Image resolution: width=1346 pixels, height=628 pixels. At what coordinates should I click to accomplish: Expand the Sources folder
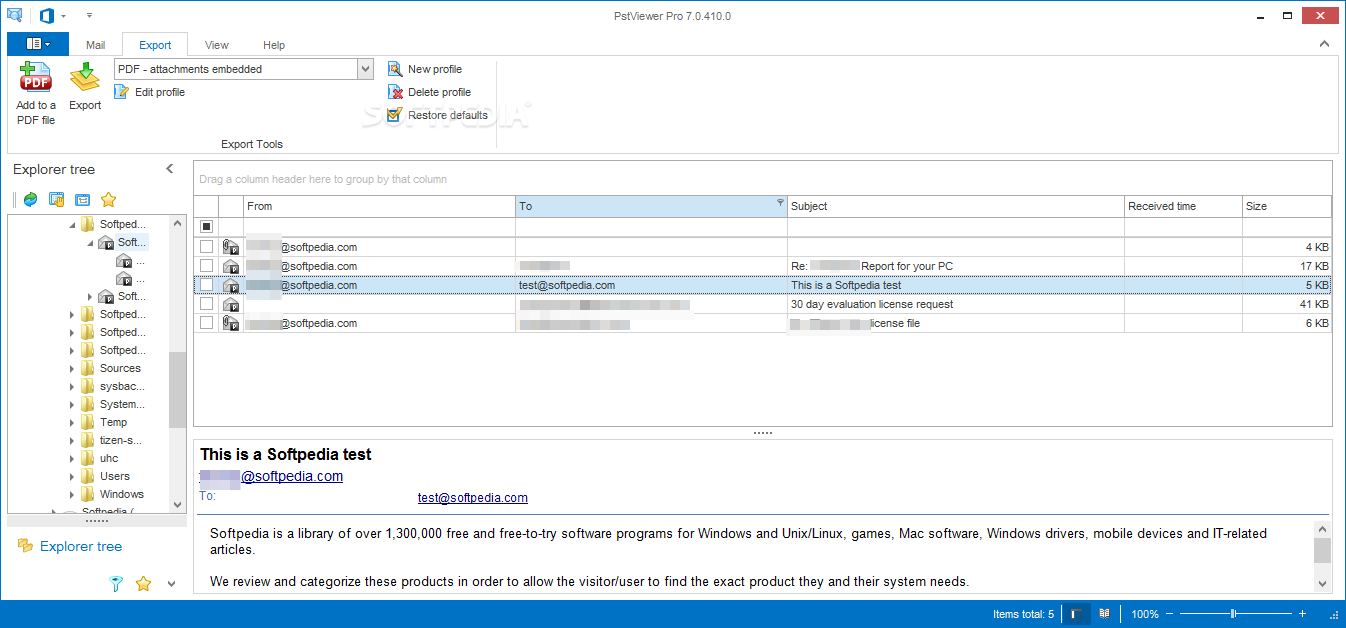[x=72, y=369]
